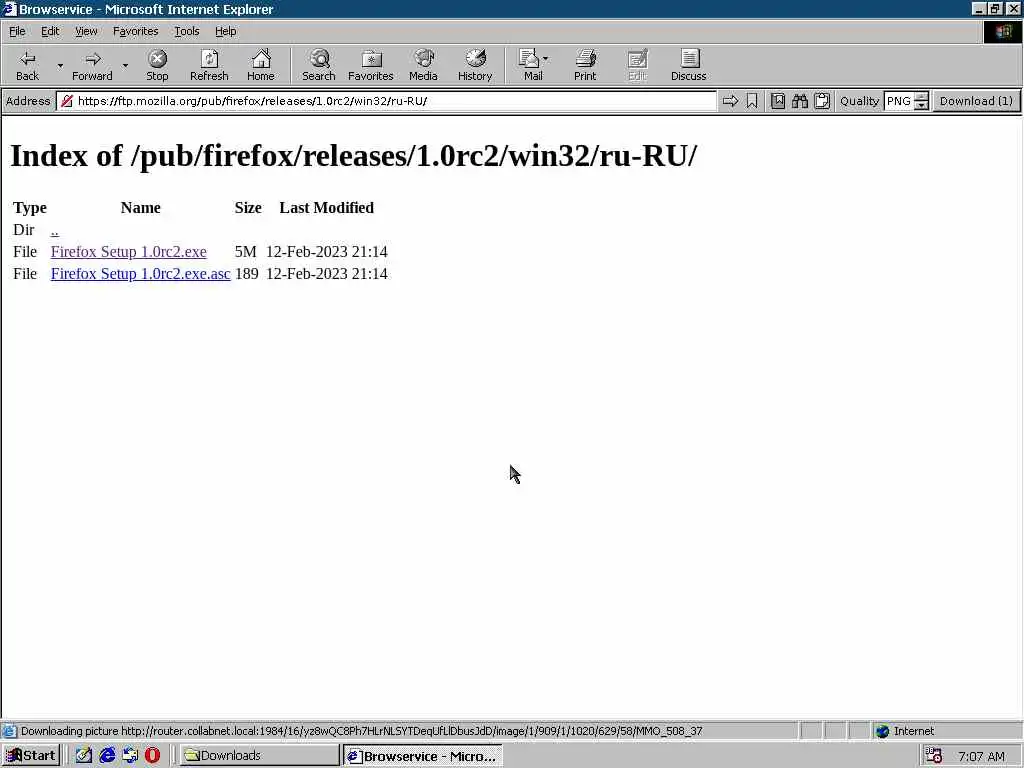This screenshot has height=768, width=1024.
Task: Click the Internet zone status indicator
Action: pos(904,731)
